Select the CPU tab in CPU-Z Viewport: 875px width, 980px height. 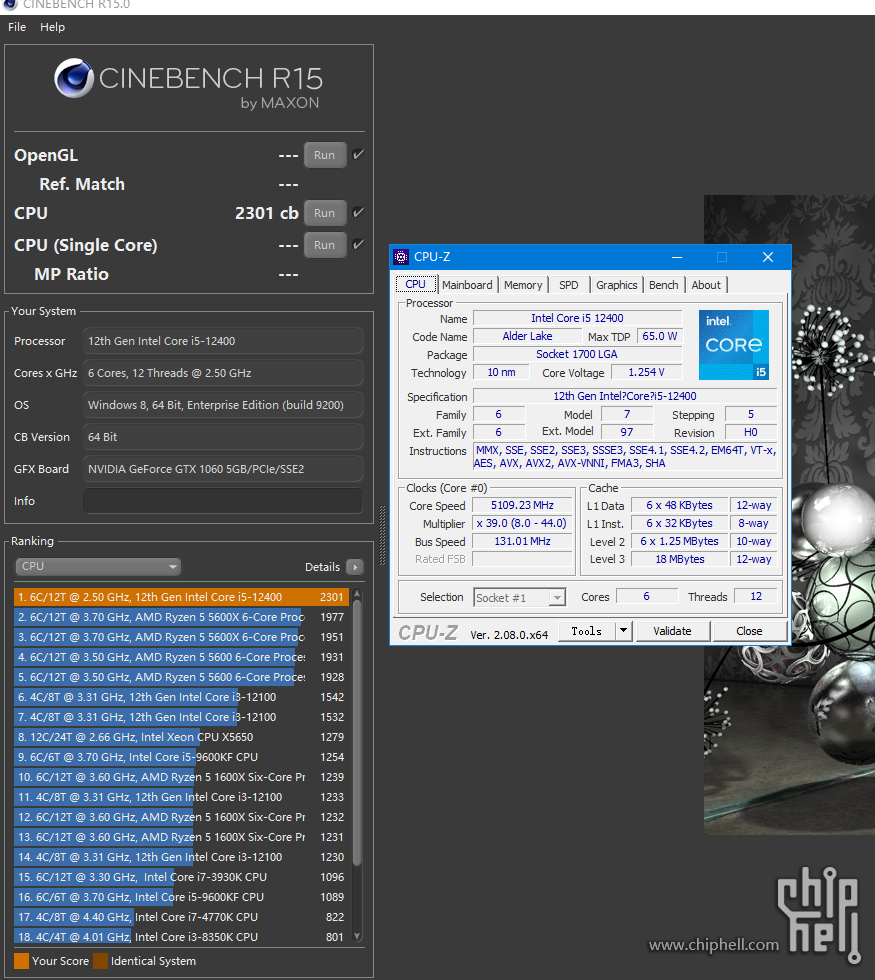416,284
